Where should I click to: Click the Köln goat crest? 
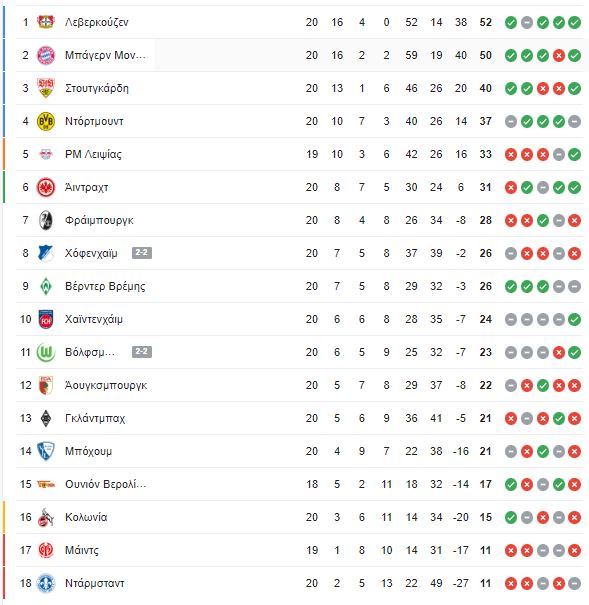[46, 517]
